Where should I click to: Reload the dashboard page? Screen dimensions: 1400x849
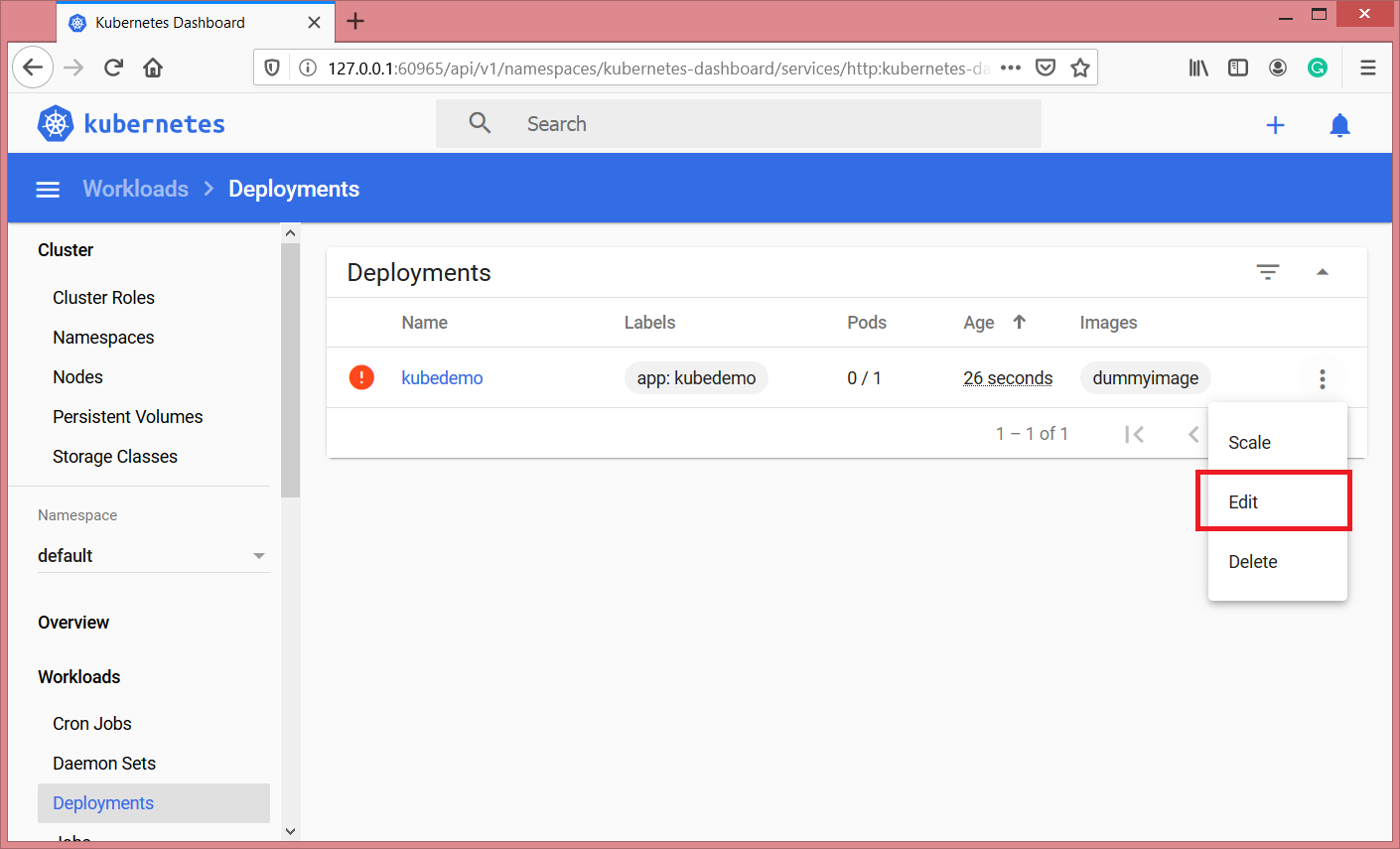(x=113, y=68)
